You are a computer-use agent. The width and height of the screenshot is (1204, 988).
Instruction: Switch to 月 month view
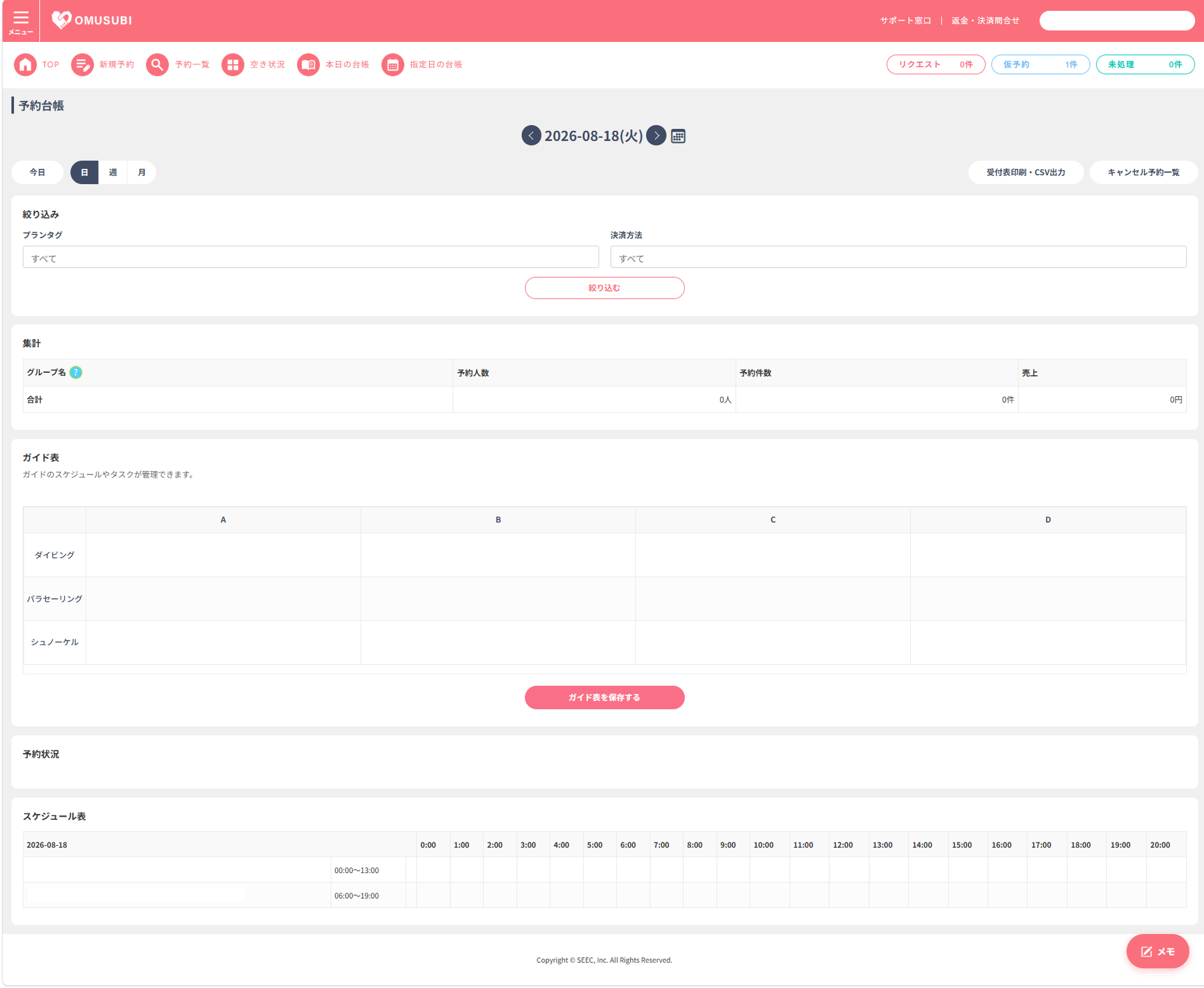(142, 172)
